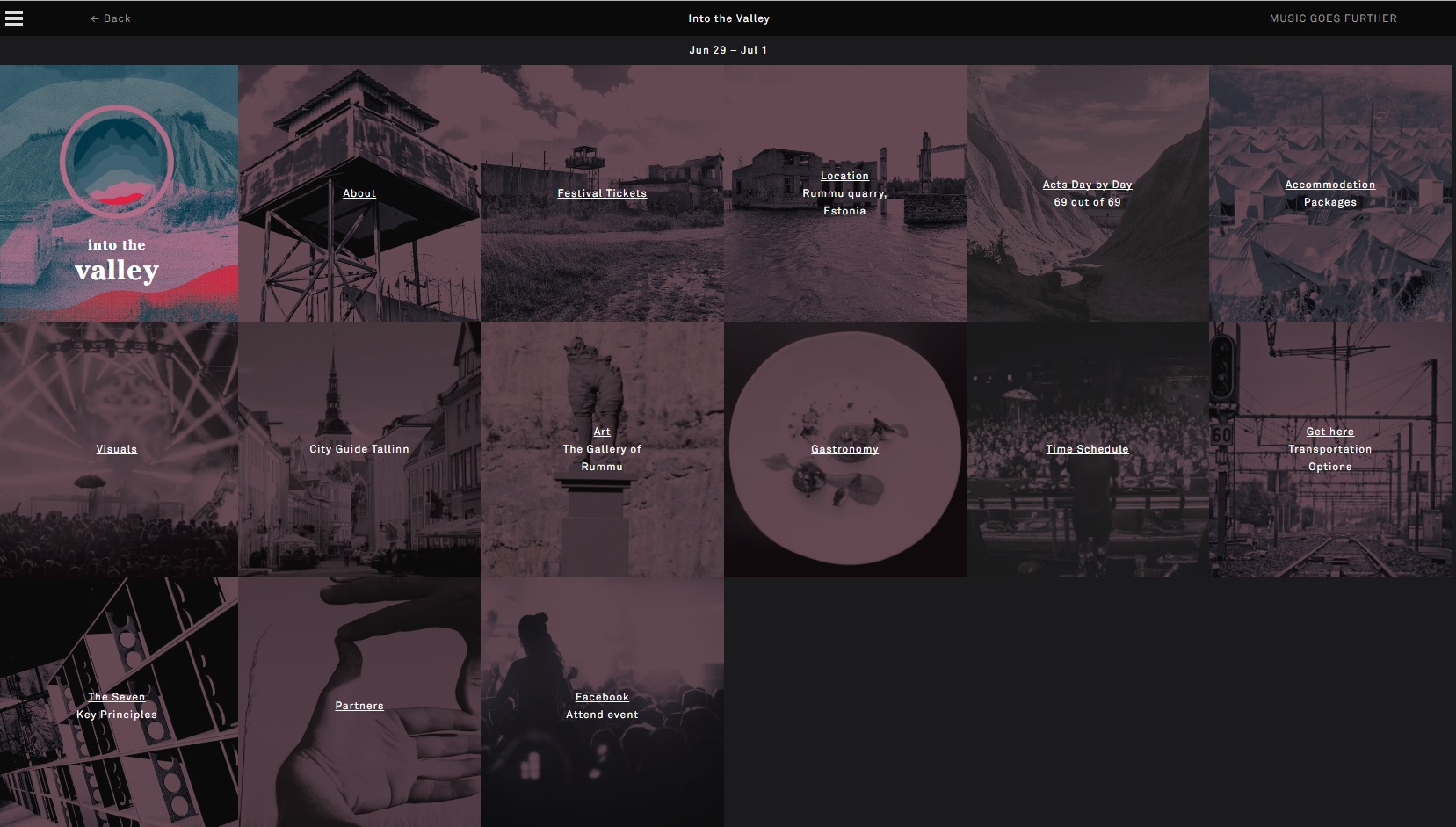Open the City Guide Tallinn tile

(x=359, y=449)
